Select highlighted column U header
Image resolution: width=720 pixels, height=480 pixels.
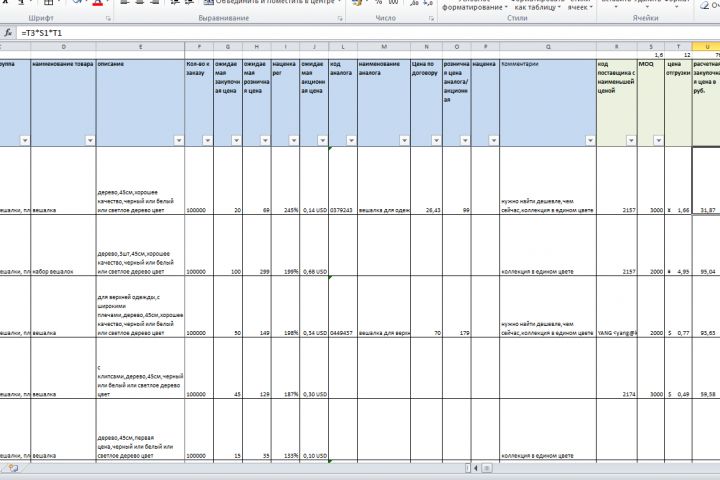(x=706, y=47)
